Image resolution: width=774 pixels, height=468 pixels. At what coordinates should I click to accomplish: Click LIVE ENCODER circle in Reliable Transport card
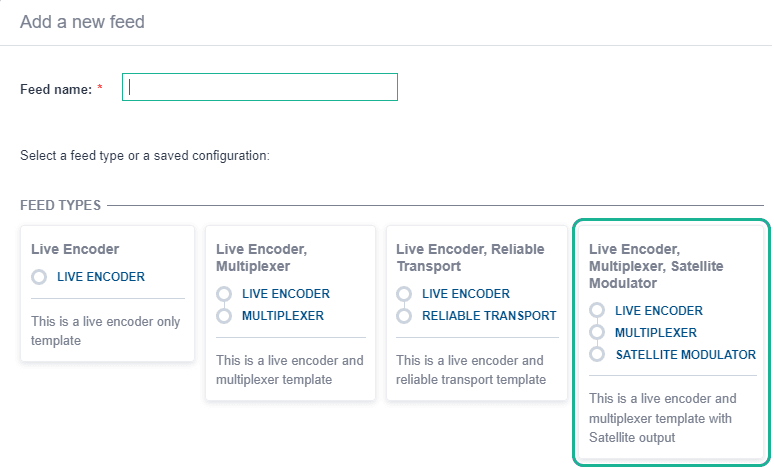click(x=404, y=294)
